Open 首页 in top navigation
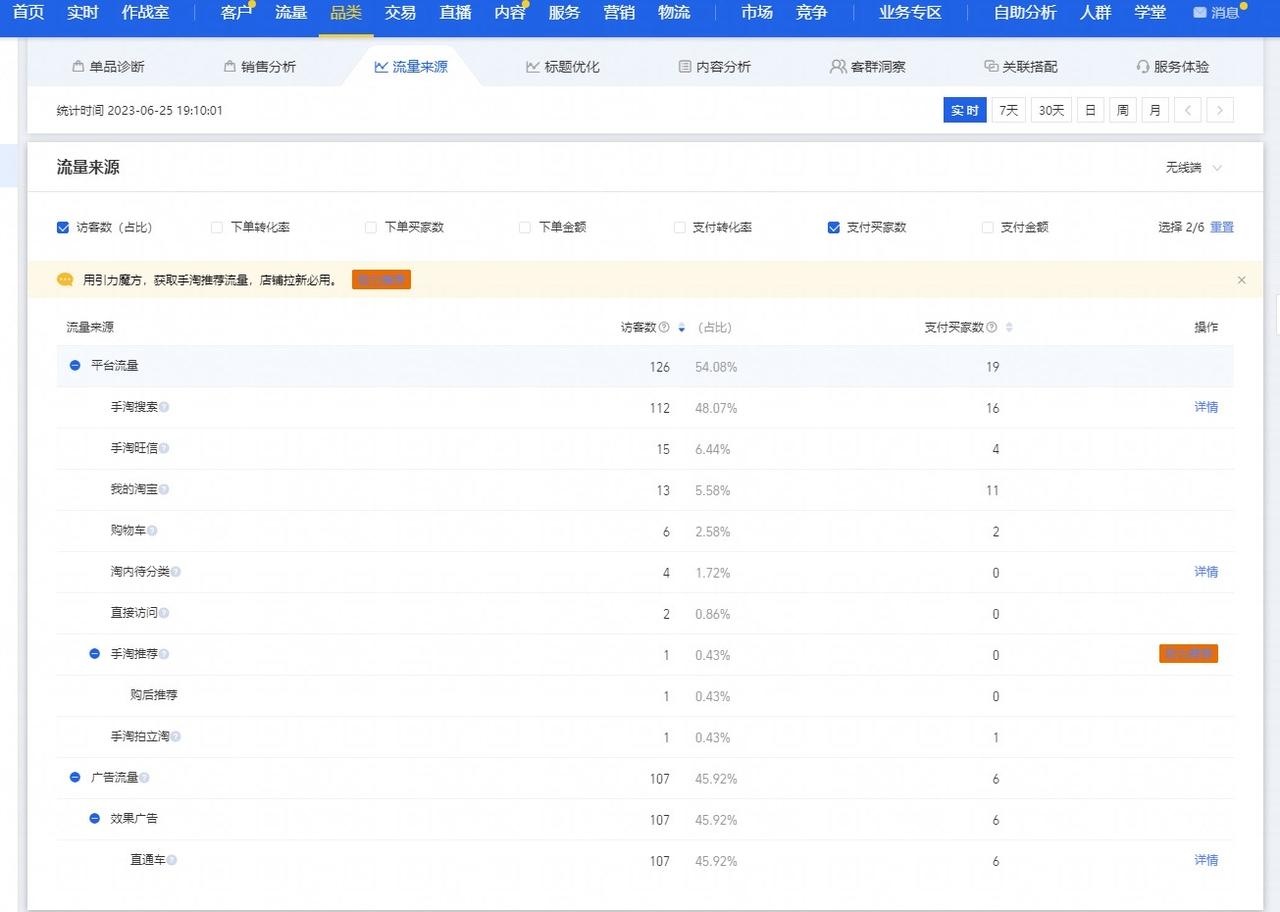This screenshot has width=1280, height=912. tap(28, 13)
